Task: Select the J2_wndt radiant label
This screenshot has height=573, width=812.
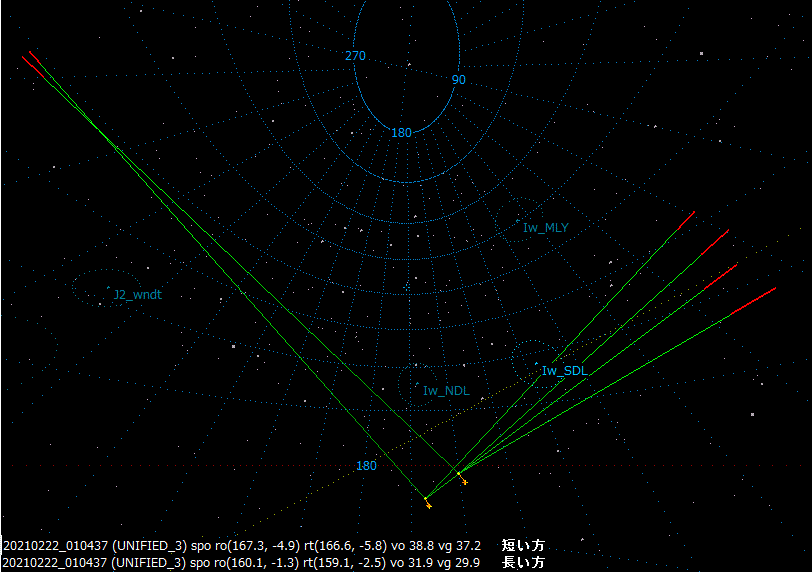Action: tap(137, 295)
